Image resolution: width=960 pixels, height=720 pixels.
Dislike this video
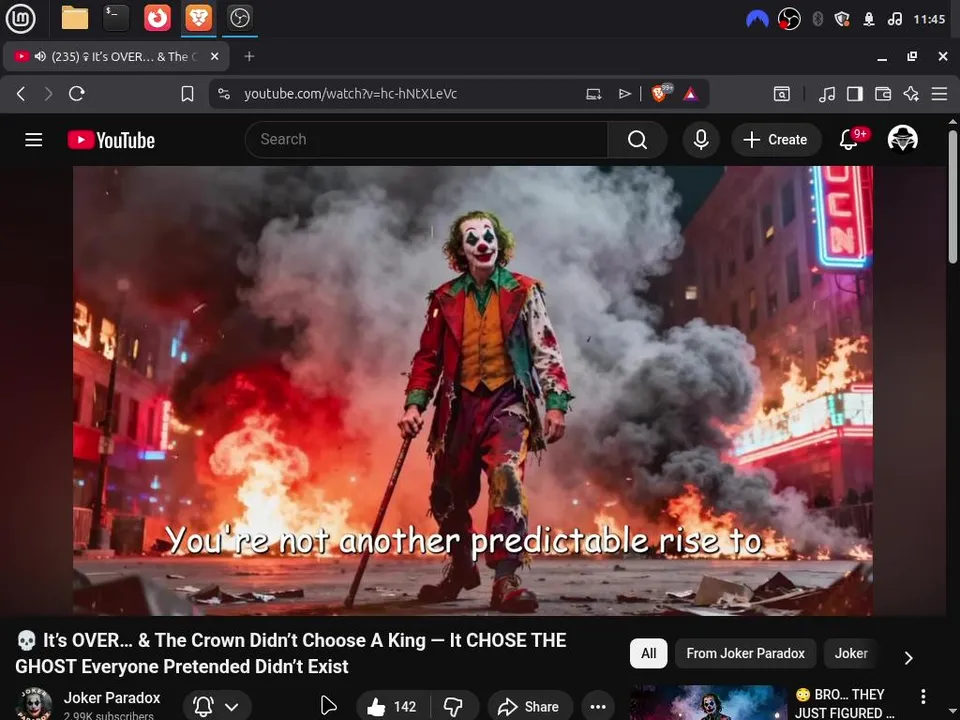(x=454, y=707)
